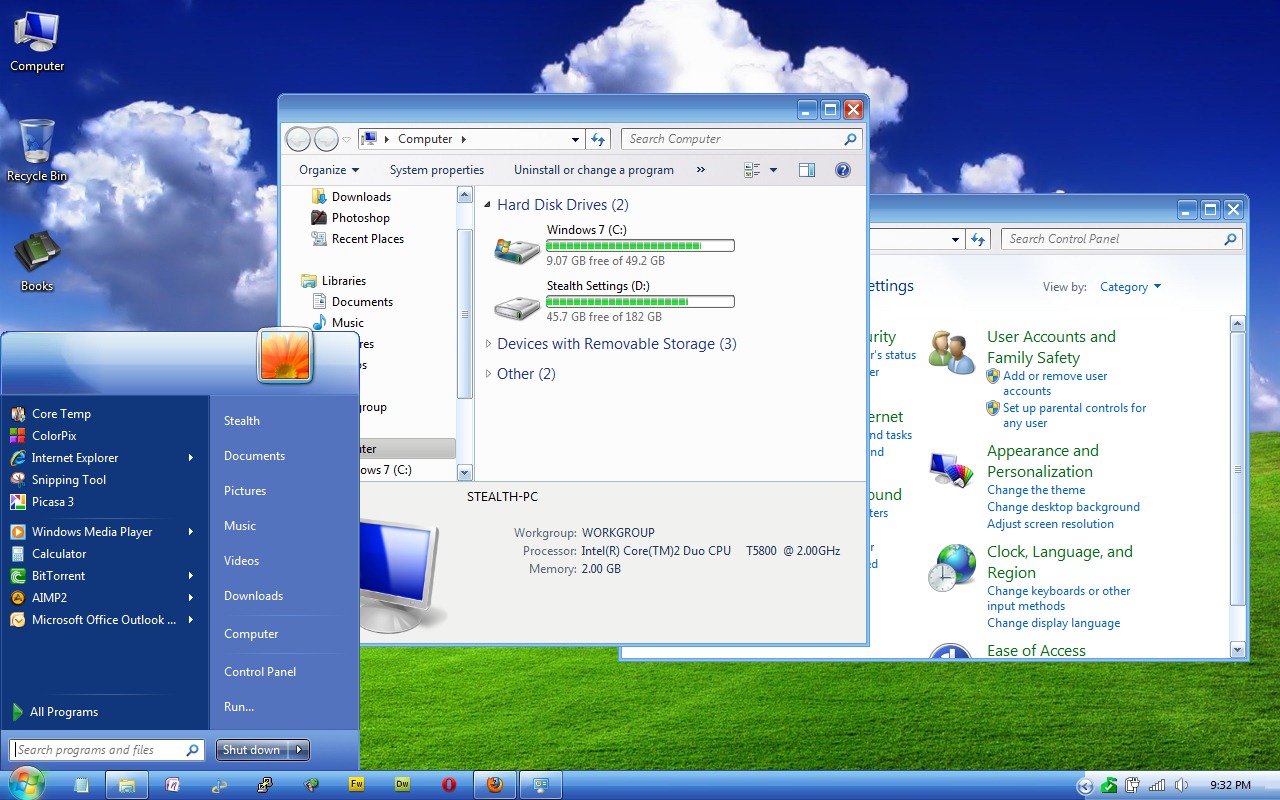Click the Change your view icon

point(753,170)
